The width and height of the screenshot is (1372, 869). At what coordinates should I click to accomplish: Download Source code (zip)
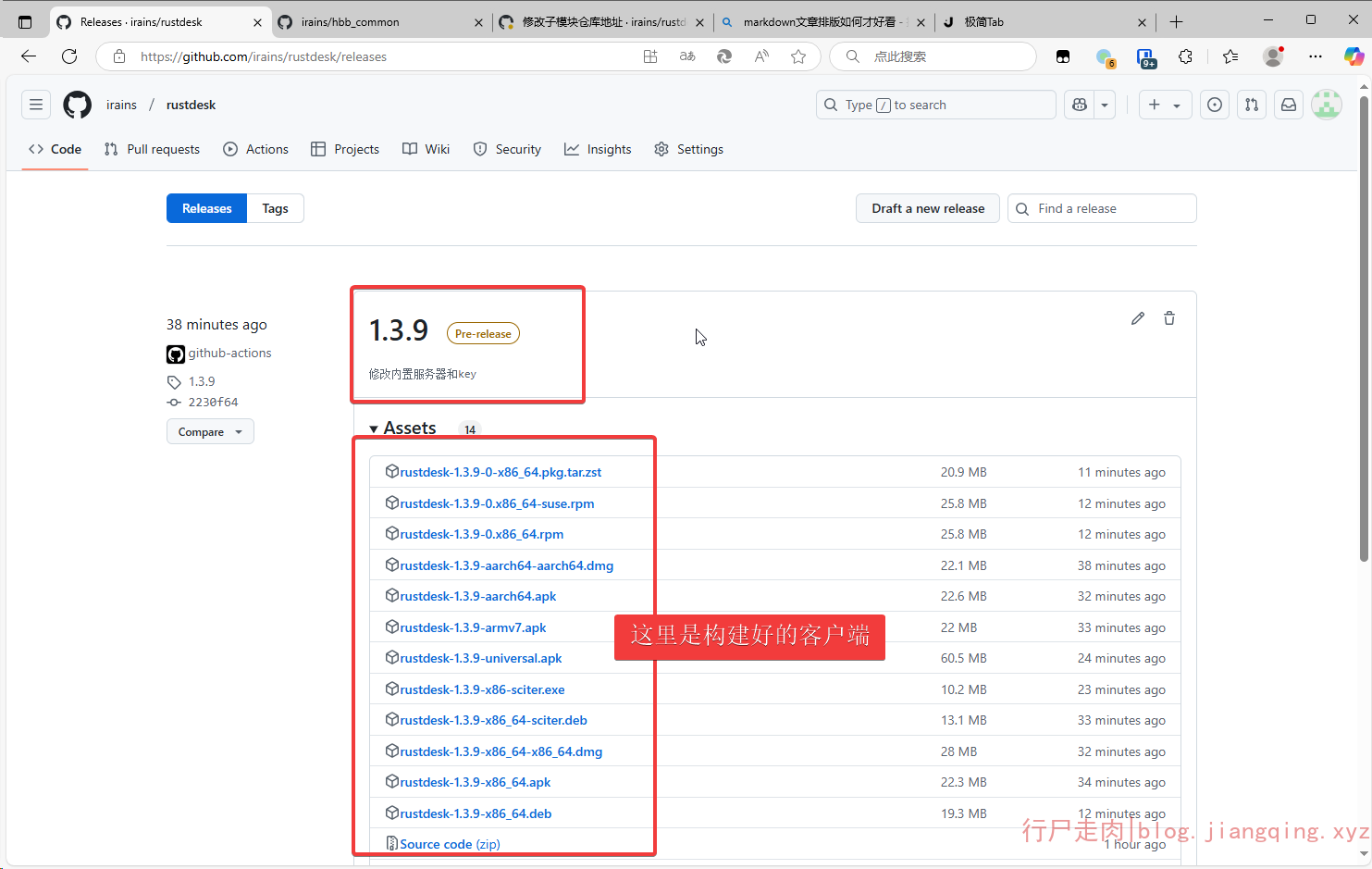[450, 844]
